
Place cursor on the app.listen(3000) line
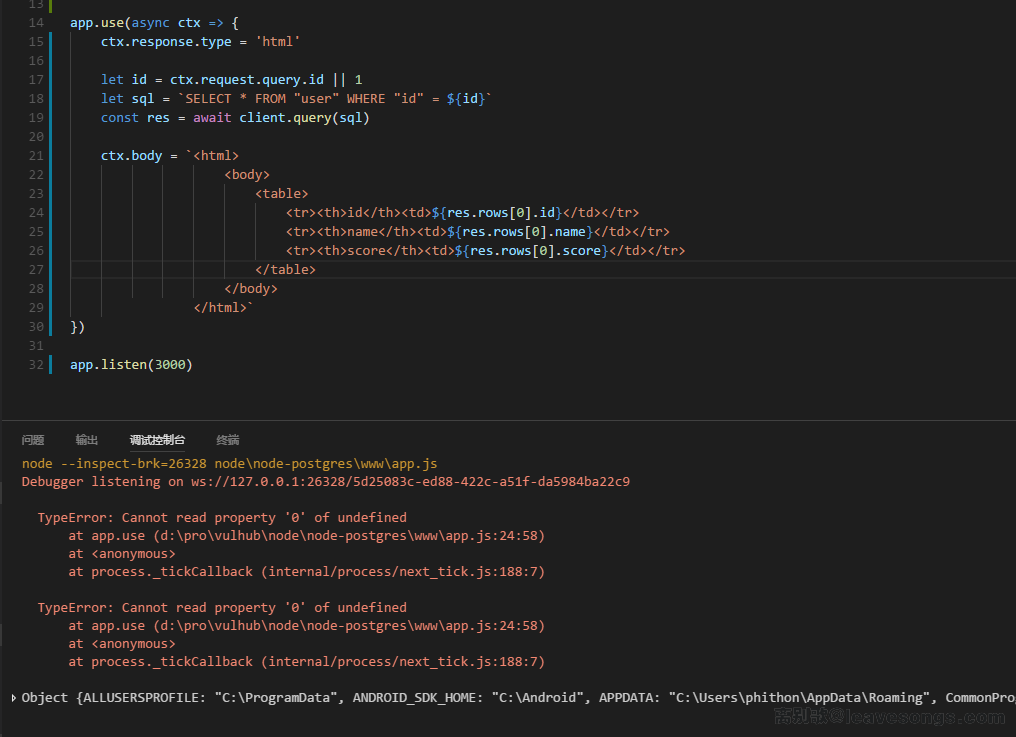pos(130,365)
